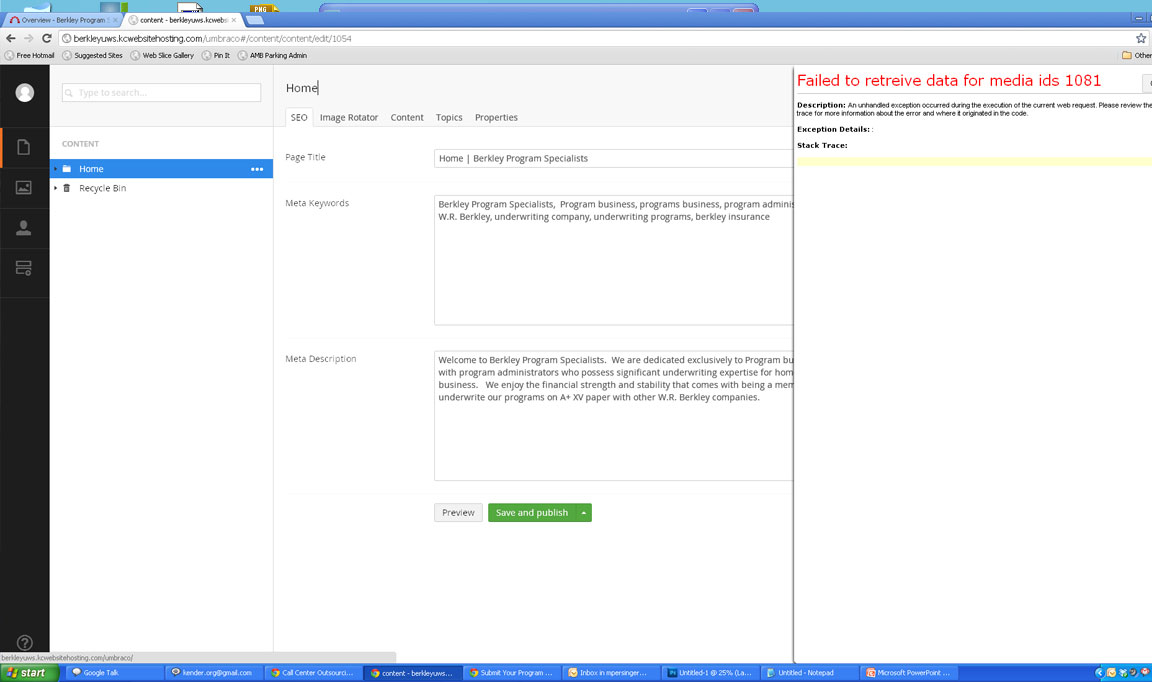Viewport: 1152px width, 682px height.
Task: Click the search magnifier icon
Action: tap(69, 93)
